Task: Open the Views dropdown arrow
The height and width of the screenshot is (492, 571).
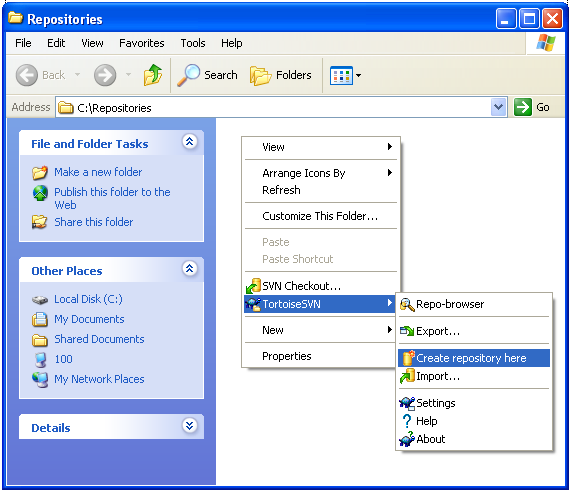Action: pos(358,75)
